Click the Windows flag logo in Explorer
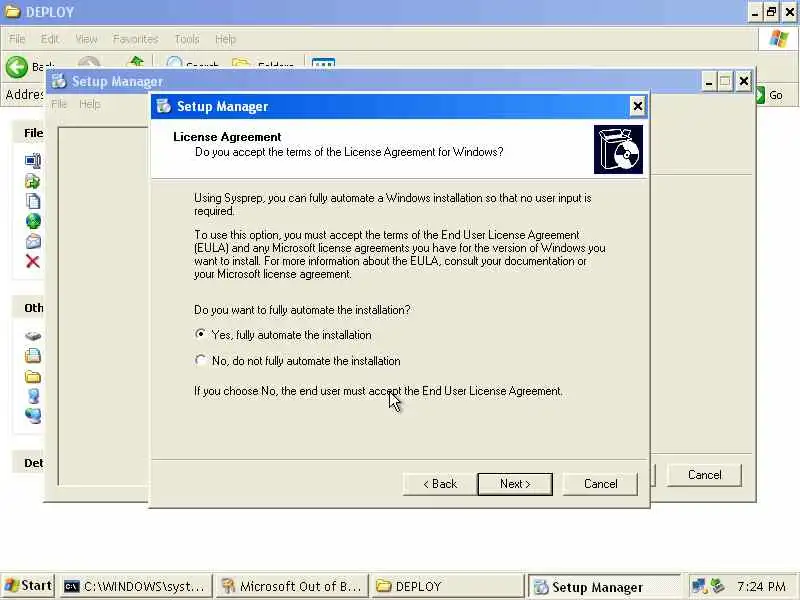Viewport: 800px width, 600px height. click(x=779, y=39)
